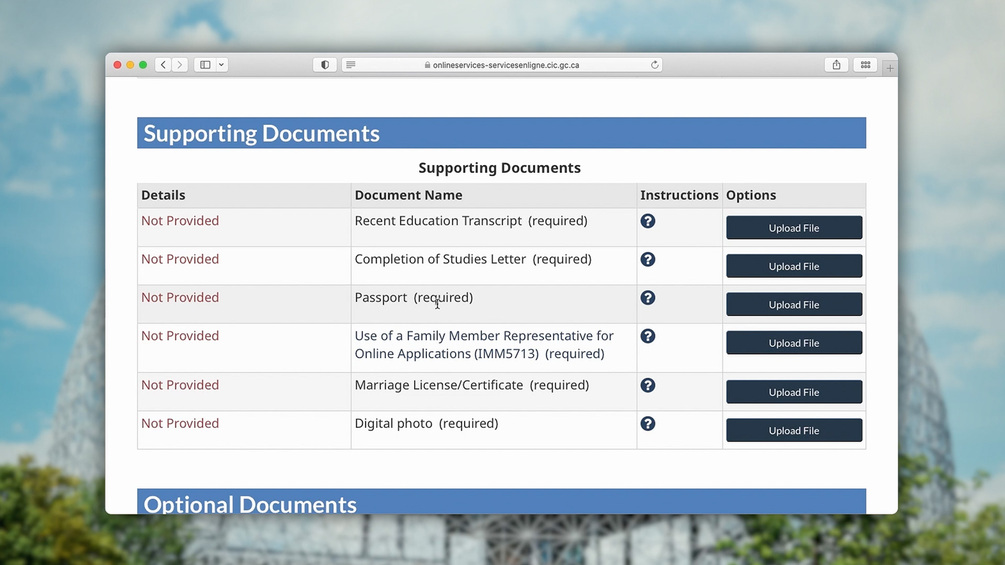The width and height of the screenshot is (1005, 565).
Task: Go back using Safari's back arrow
Action: [163, 65]
